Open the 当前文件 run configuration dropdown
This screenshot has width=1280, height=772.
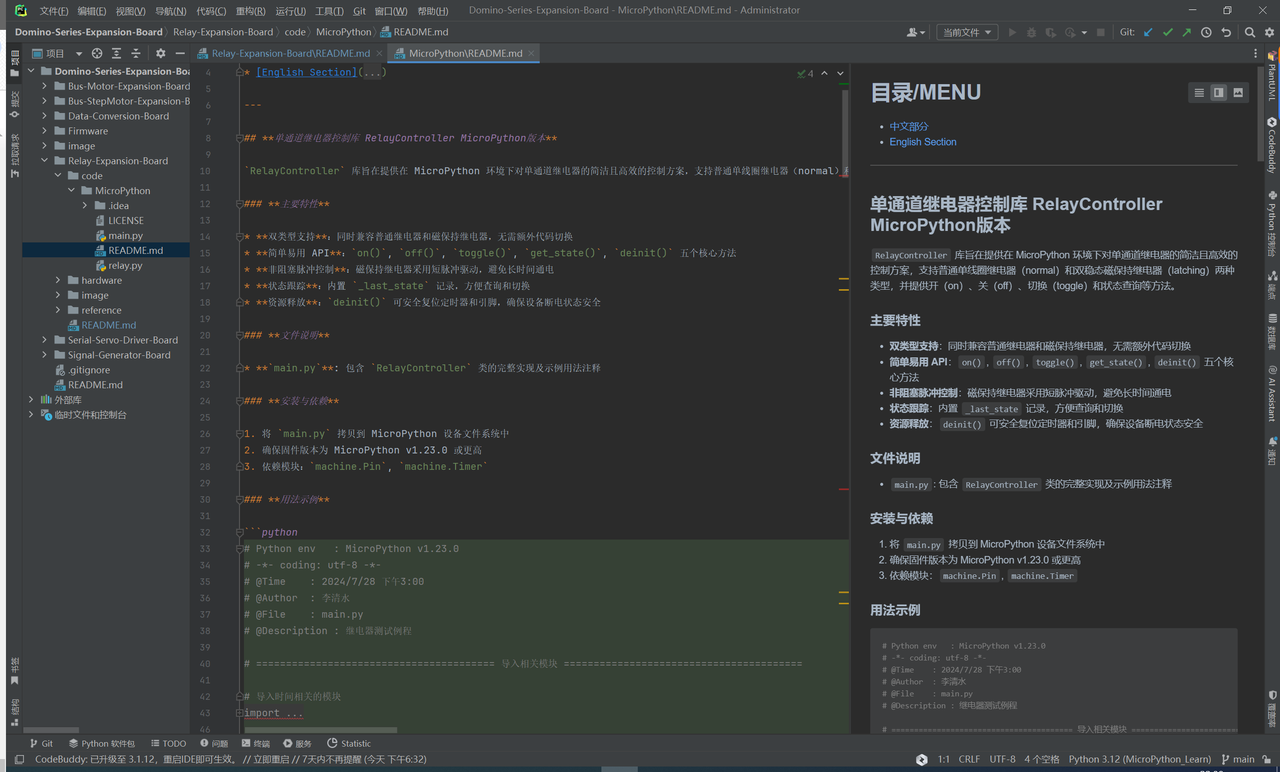tap(967, 32)
